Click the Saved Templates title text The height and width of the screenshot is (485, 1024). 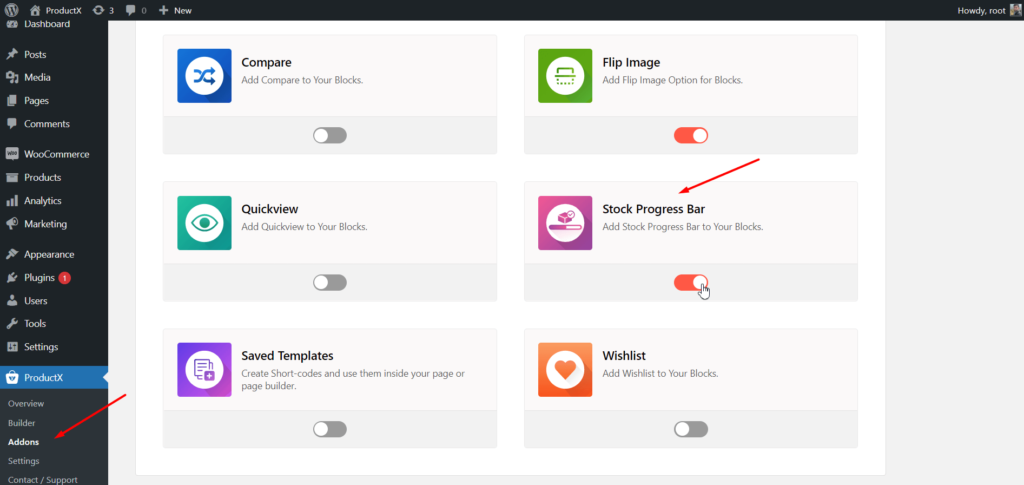[x=287, y=356]
